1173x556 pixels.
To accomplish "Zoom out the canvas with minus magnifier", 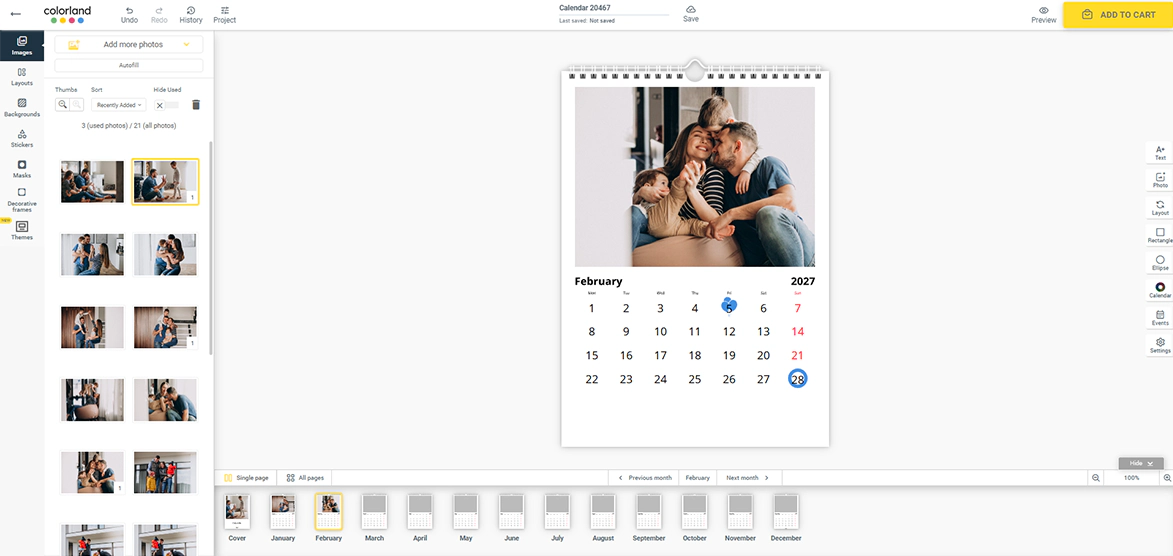I will click(x=1096, y=477).
